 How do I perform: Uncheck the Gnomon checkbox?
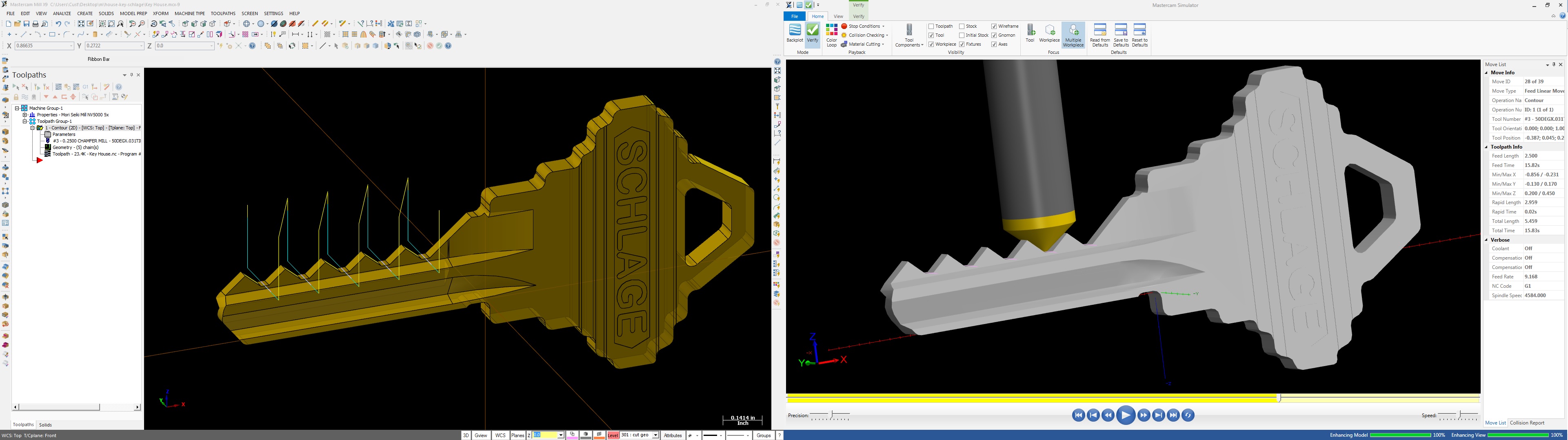994,35
